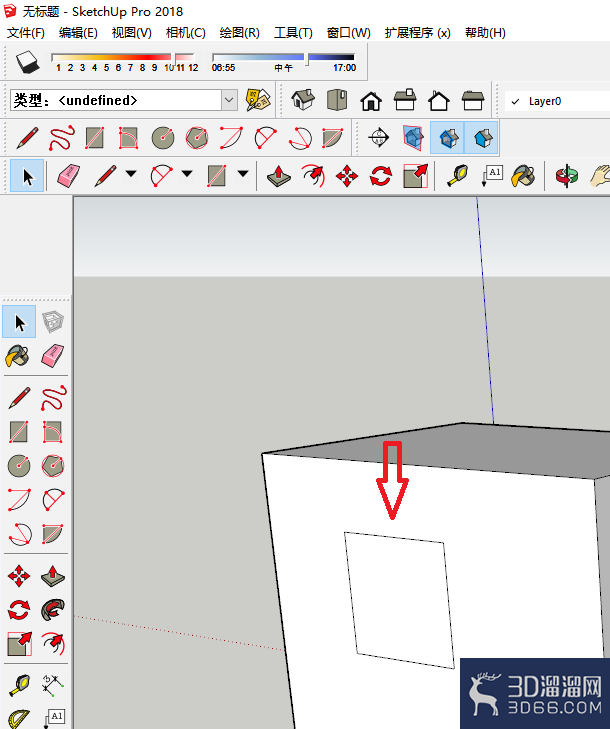
Task: Click the Make Component icon in left palette
Action: [53, 322]
